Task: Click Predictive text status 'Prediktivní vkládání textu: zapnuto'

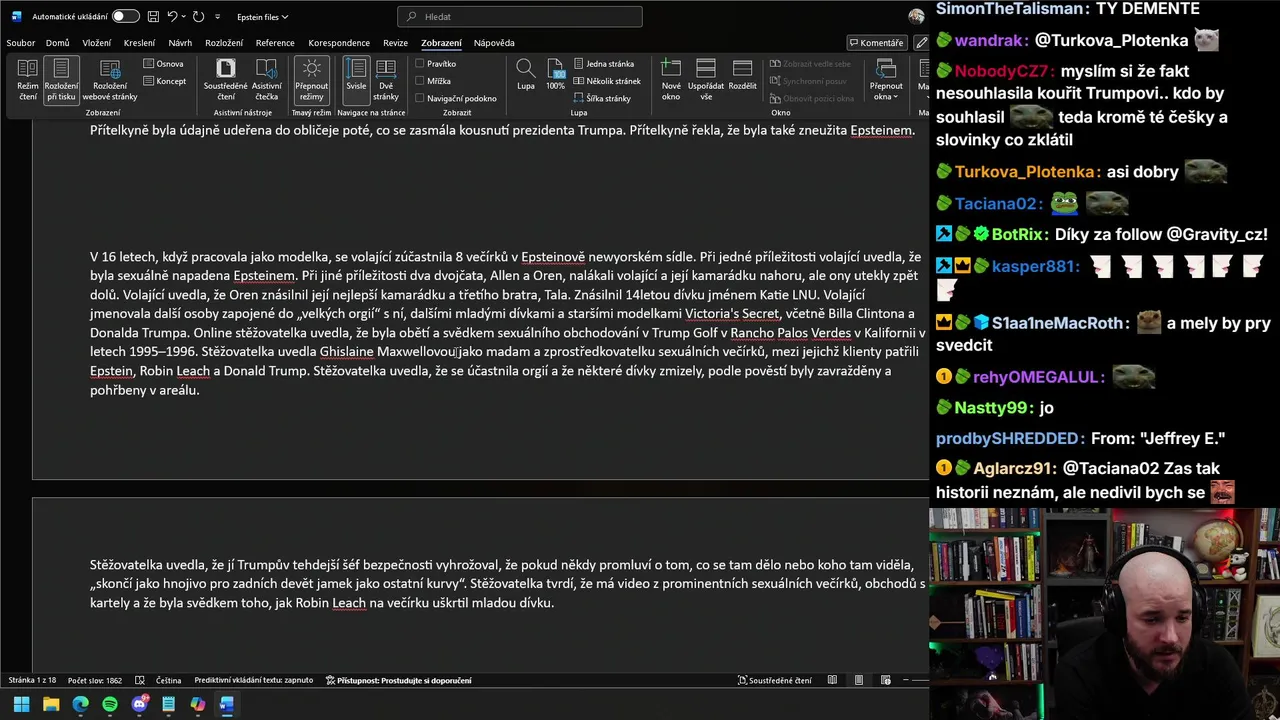Action: (x=253, y=681)
